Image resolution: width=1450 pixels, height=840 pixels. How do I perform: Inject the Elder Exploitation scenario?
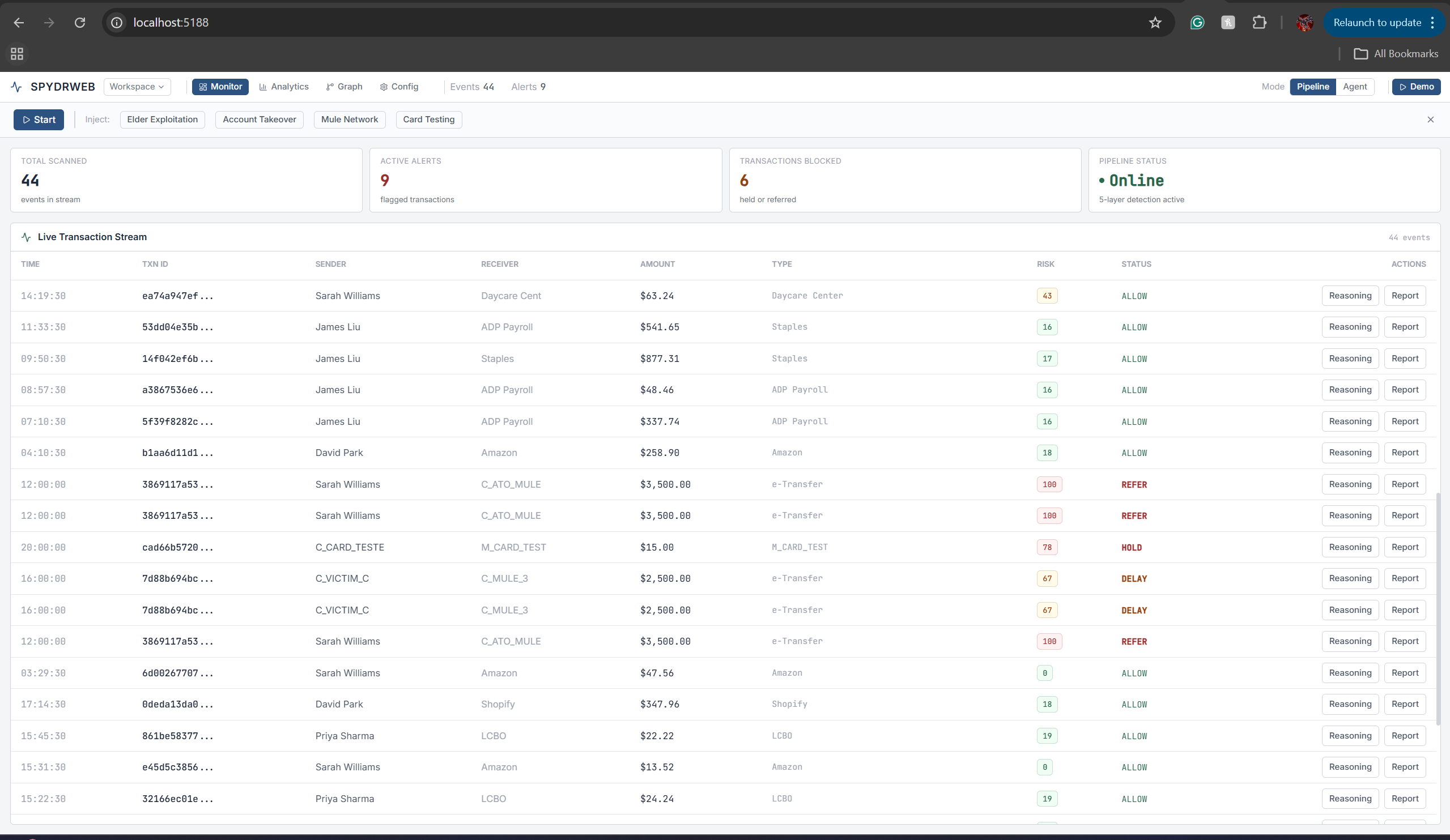coord(162,120)
